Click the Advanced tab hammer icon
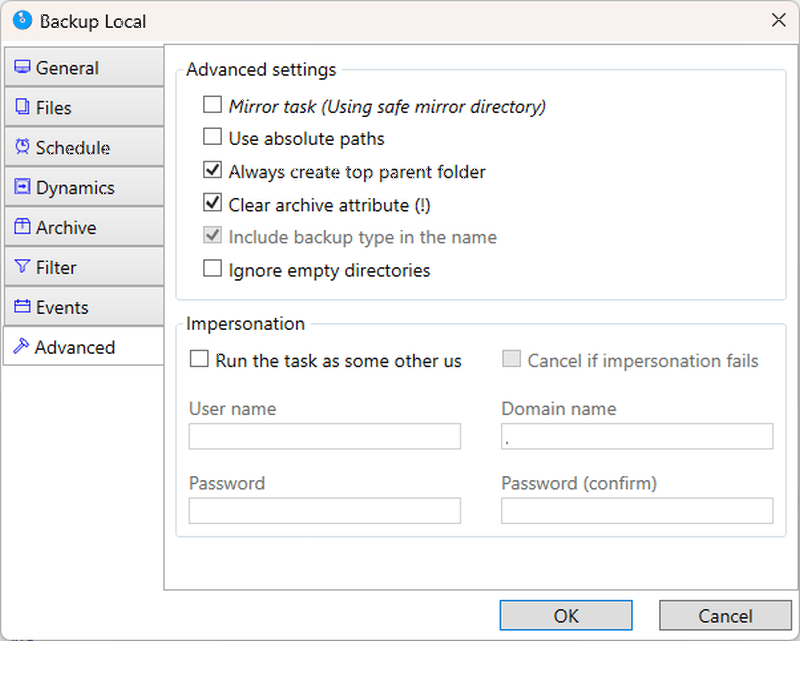Screen dimensions: 800x700 [21, 346]
